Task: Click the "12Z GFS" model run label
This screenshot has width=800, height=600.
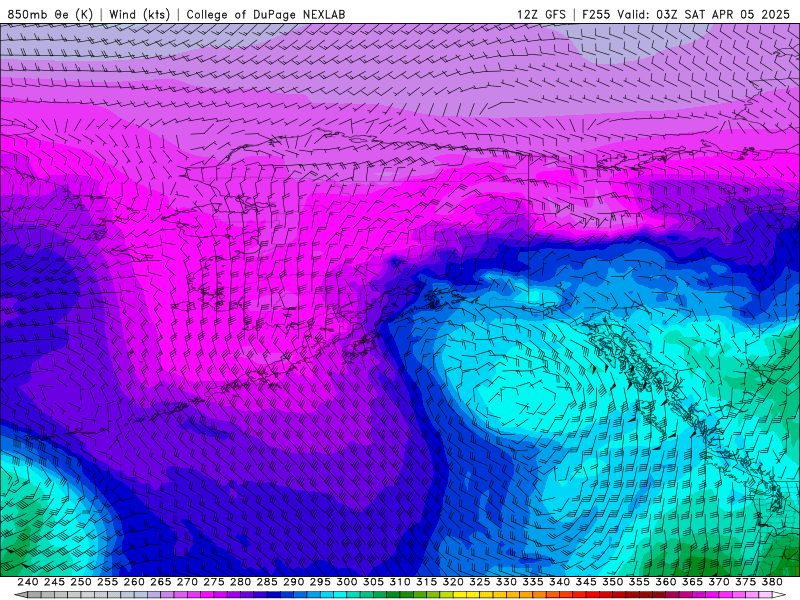Action: tap(541, 14)
